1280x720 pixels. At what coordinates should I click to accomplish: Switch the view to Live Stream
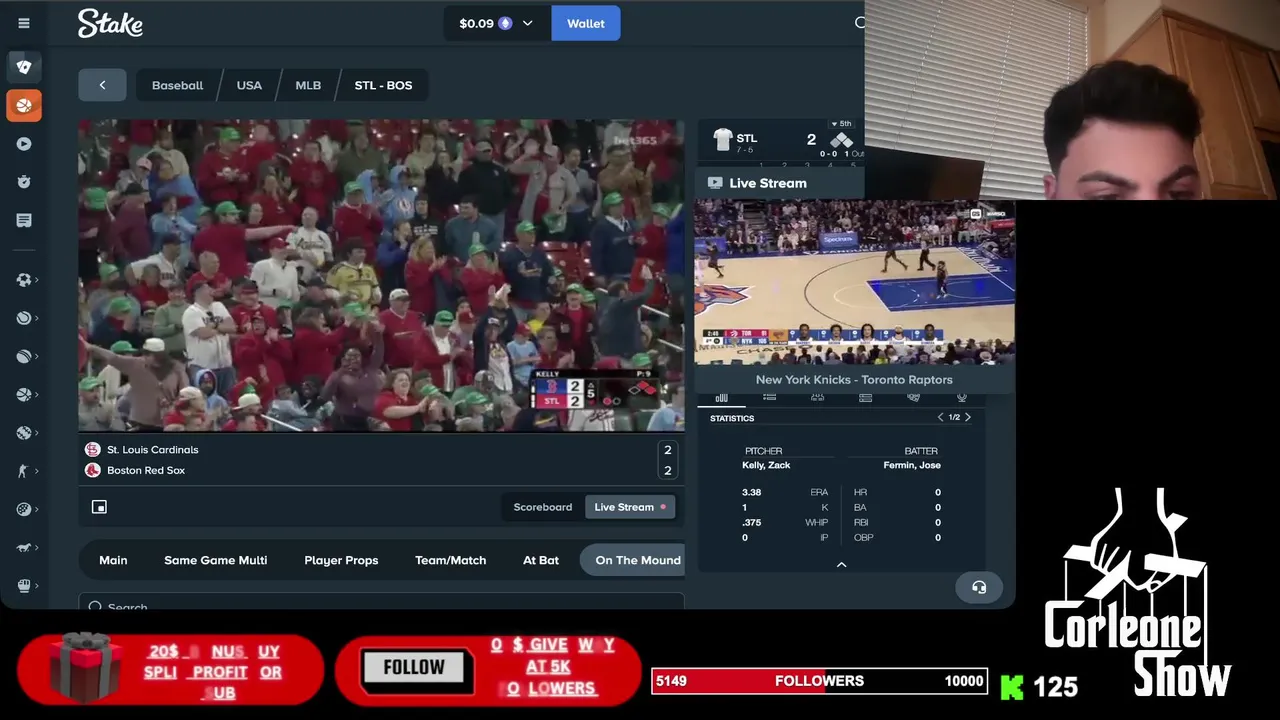tap(630, 507)
